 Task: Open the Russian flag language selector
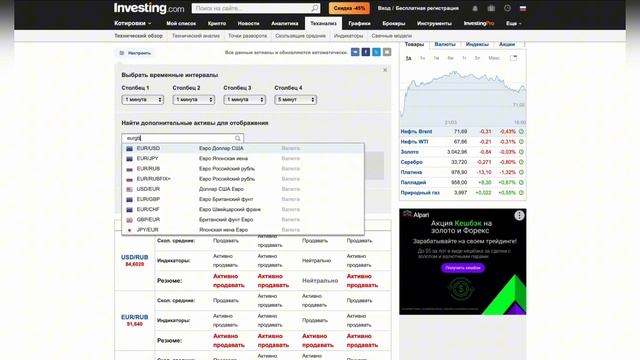click(x=523, y=8)
